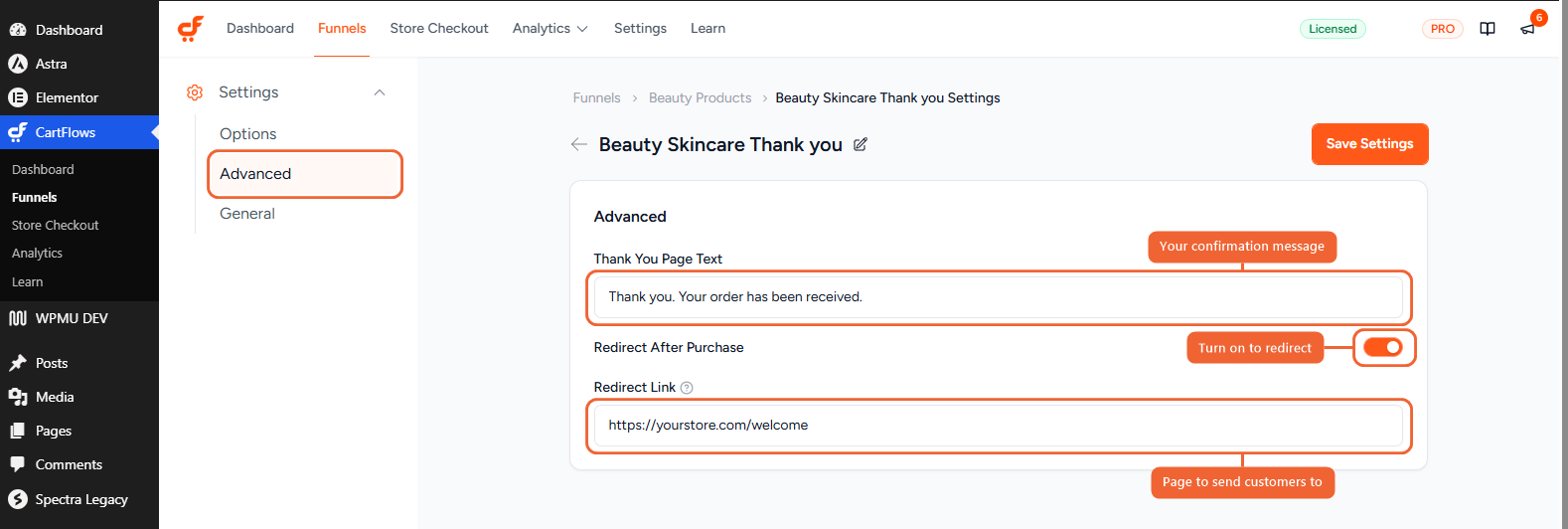Image resolution: width=1568 pixels, height=529 pixels.
Task: Open the top Dashboard tab
Action: 260,29
